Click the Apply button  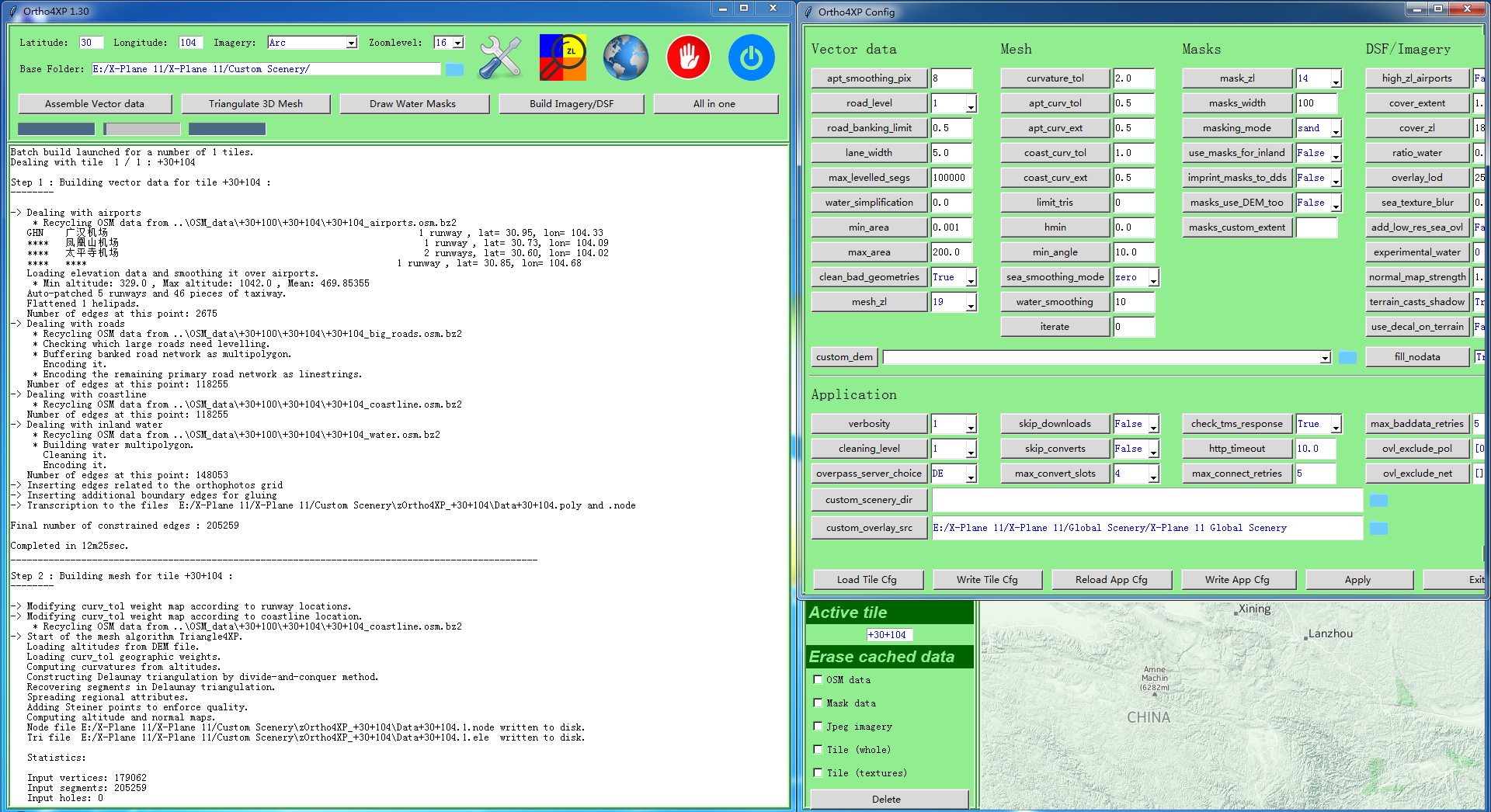point(1358,580)
